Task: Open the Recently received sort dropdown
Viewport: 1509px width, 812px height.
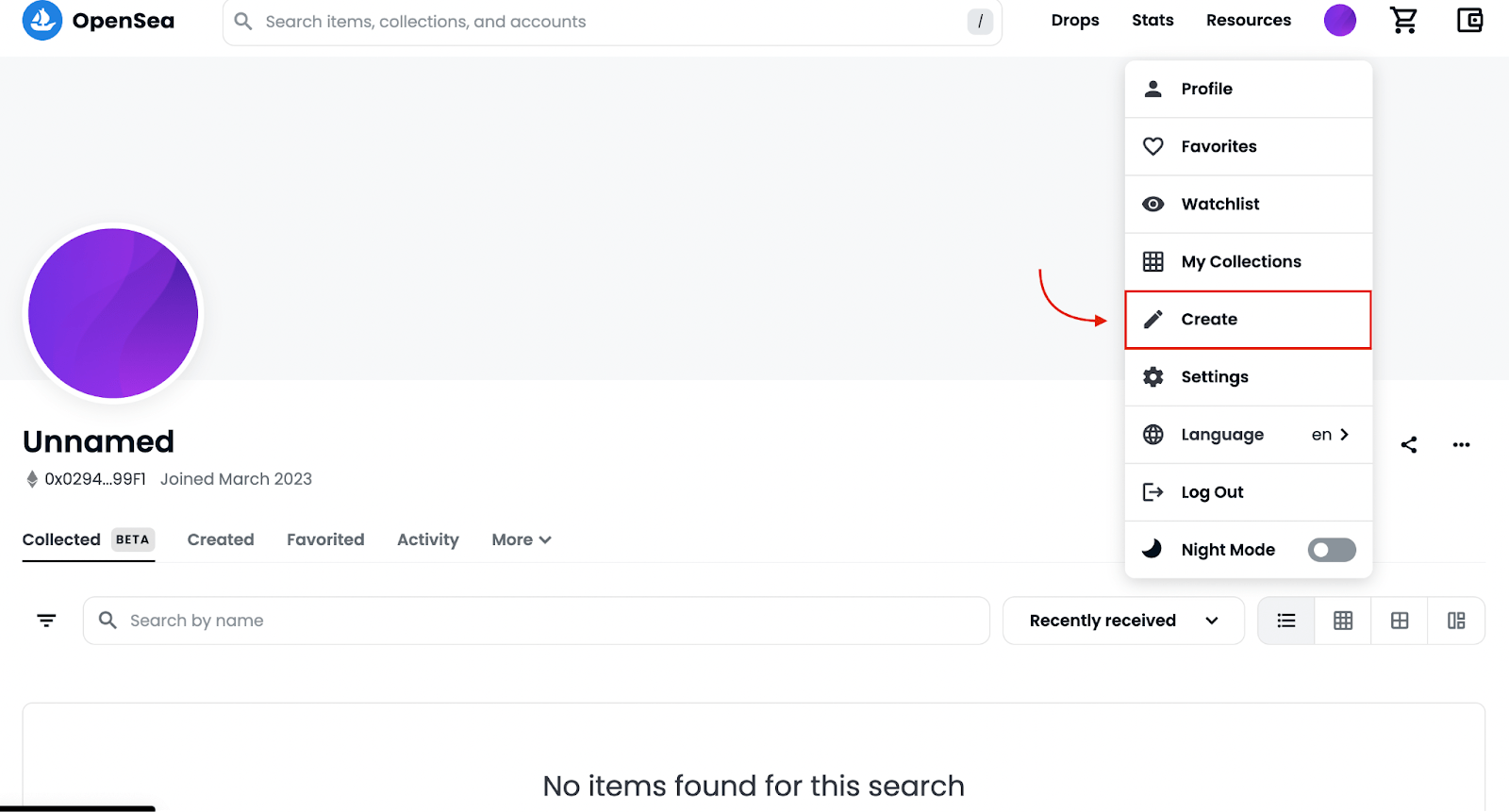Action: coord(1122,621)
